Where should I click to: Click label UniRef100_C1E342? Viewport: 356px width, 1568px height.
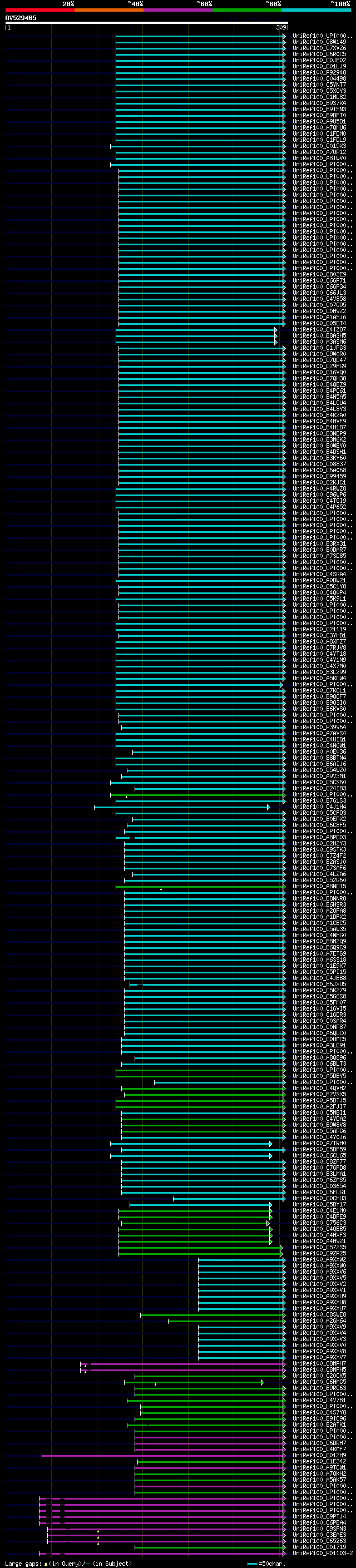[319, 1461]
